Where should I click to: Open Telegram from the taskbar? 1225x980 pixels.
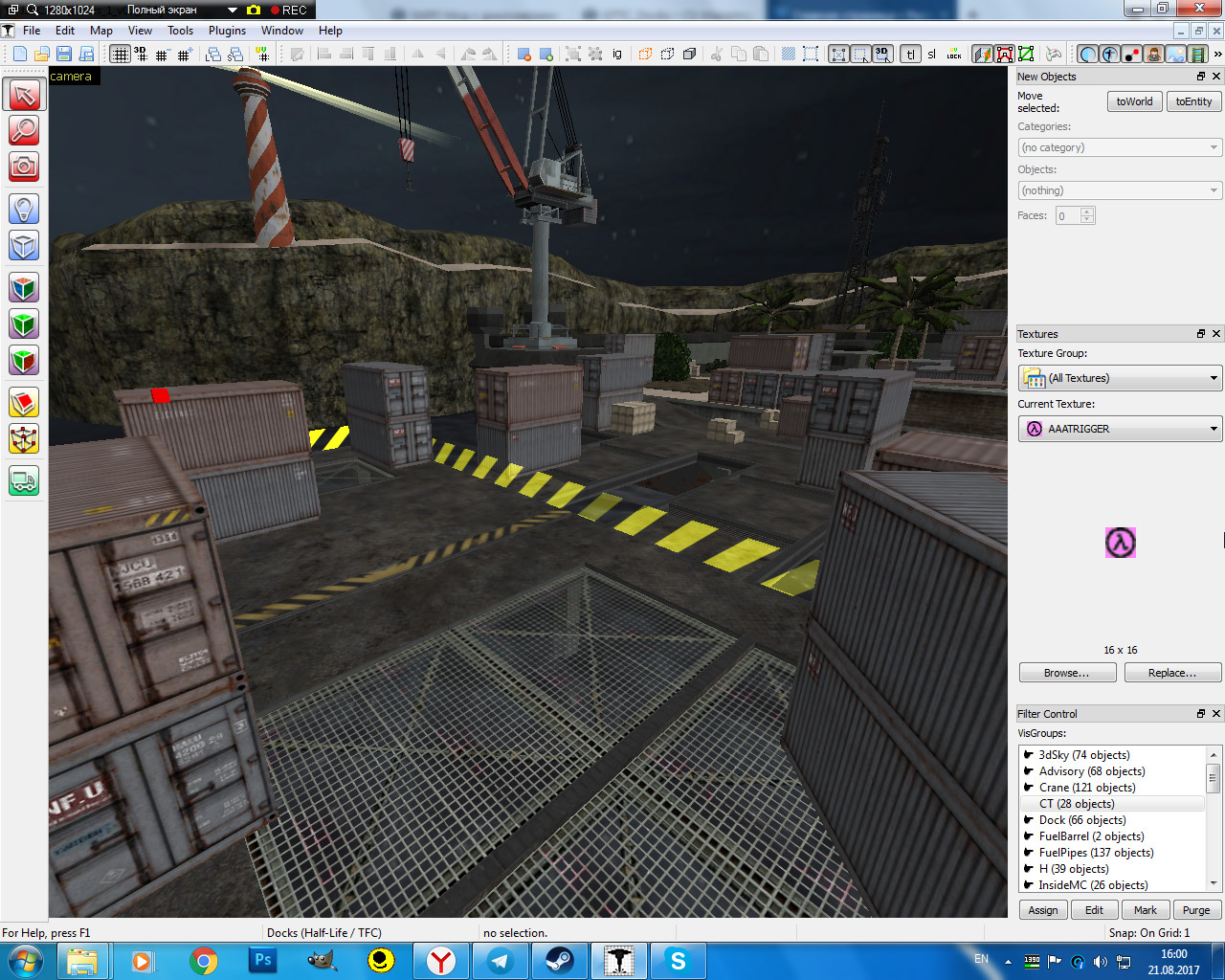pyautogui.click(x=500, y=961)
